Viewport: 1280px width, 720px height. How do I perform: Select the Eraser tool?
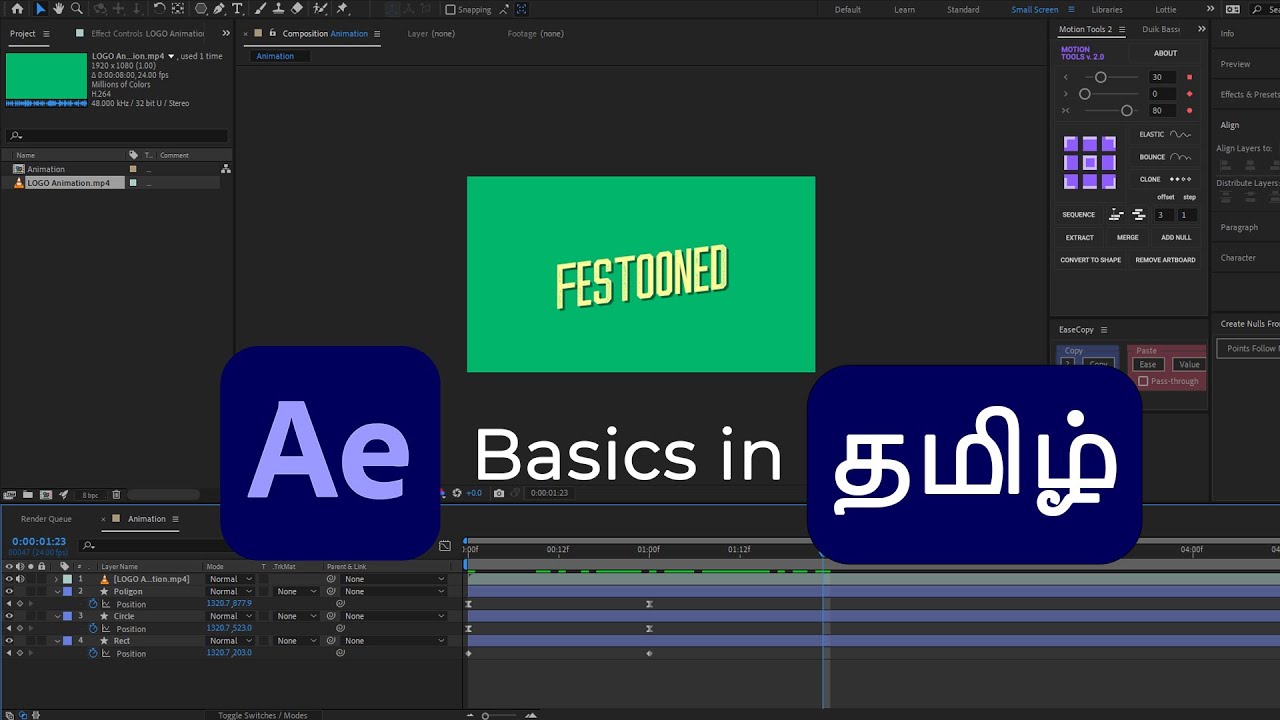point(297,9)
